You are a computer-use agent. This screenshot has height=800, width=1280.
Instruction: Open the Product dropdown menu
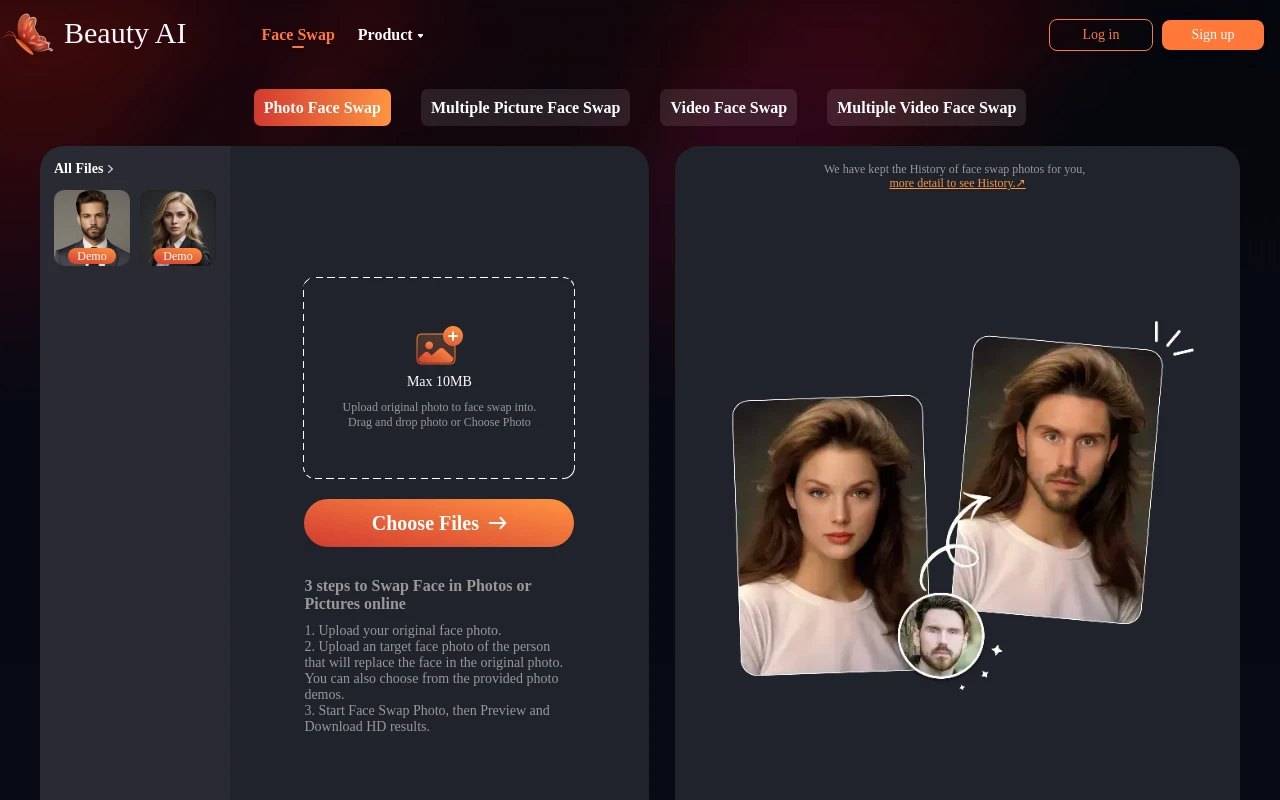point(390,35)
